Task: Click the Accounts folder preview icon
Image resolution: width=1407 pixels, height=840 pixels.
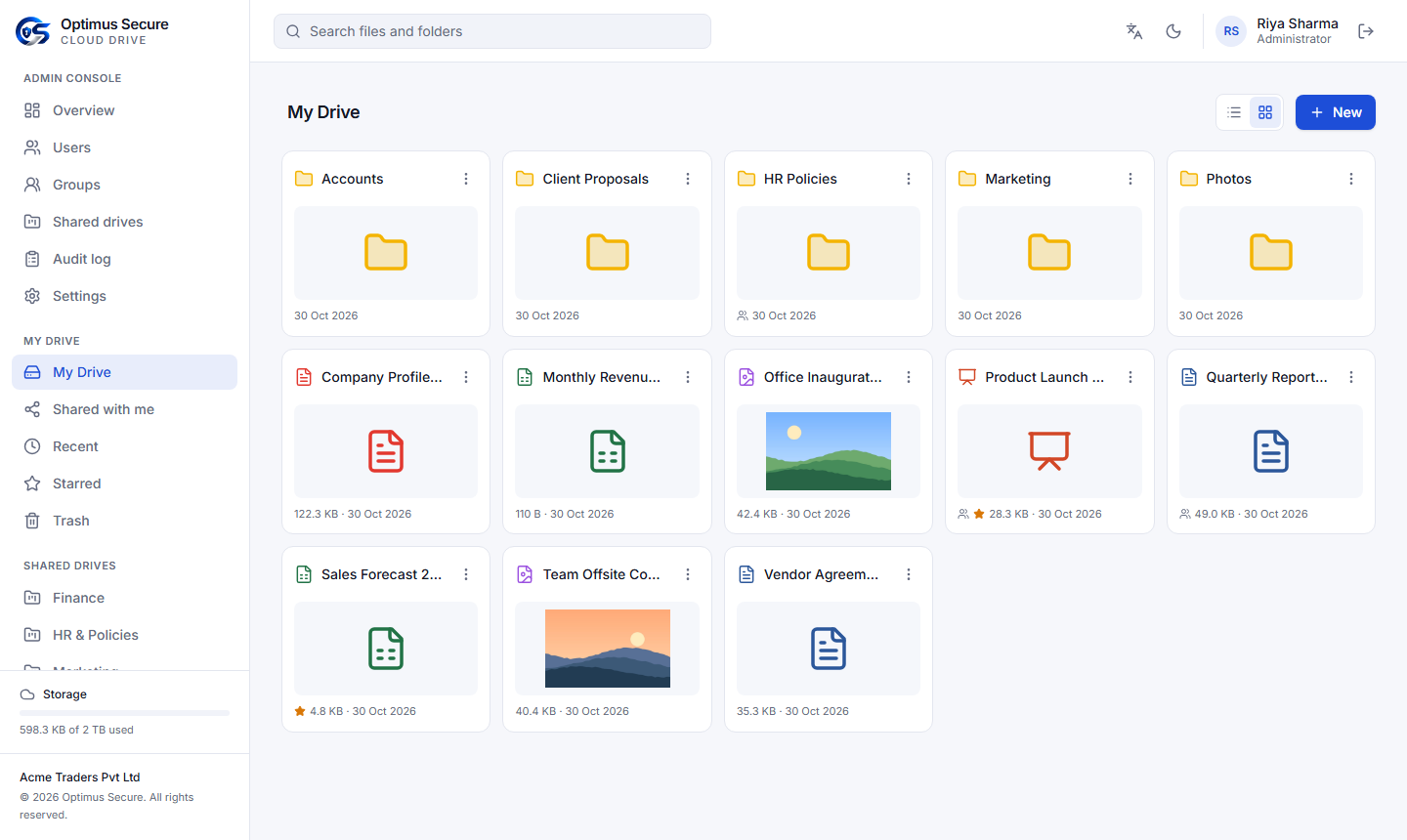Action: click(x=386, y=253)
